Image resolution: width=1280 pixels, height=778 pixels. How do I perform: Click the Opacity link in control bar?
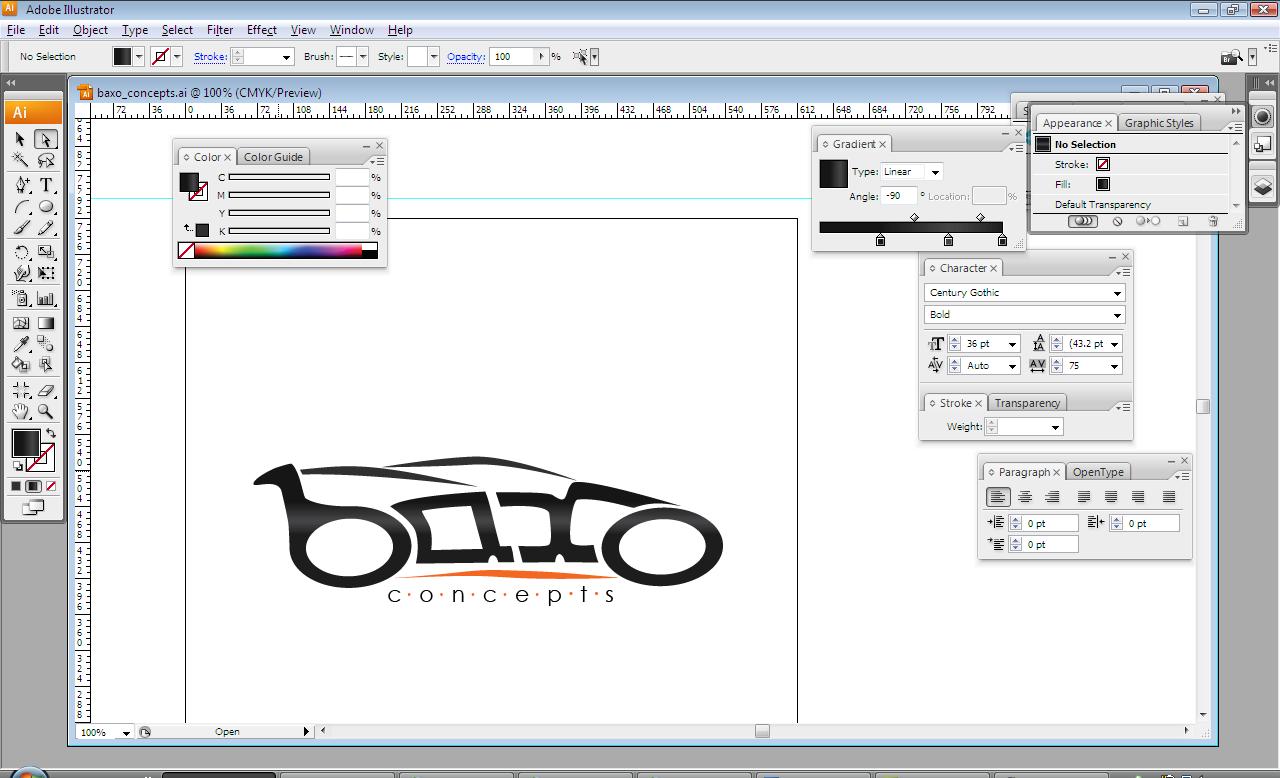(465, 57)
